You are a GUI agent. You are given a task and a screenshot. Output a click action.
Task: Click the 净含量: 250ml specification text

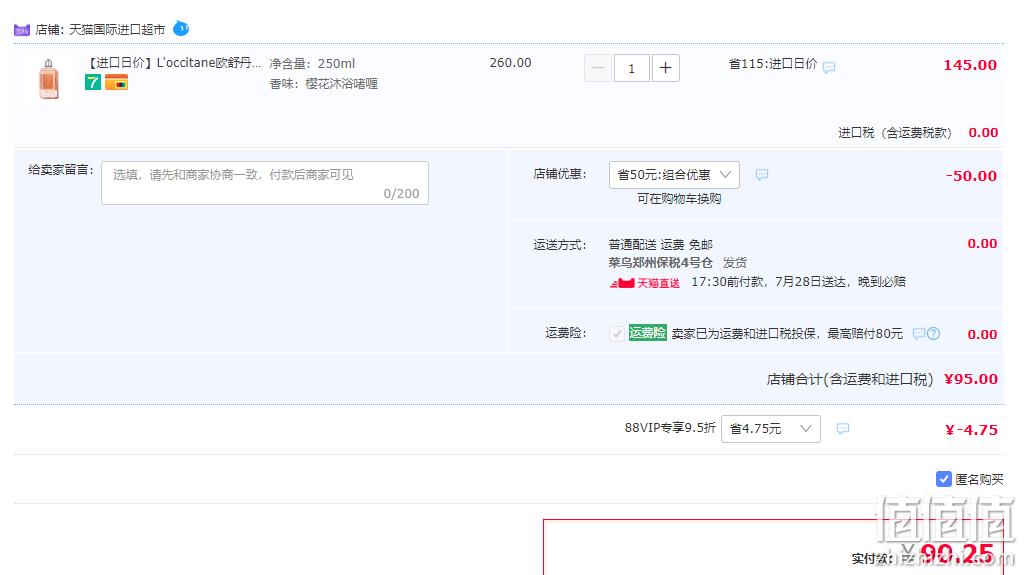click(x=312, y=63)
